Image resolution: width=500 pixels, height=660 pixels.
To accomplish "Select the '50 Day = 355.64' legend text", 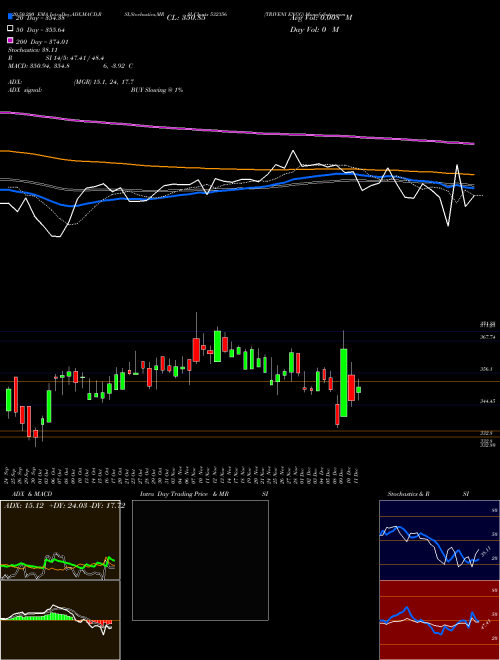I will pyautogui.click(x=40, y=29).
